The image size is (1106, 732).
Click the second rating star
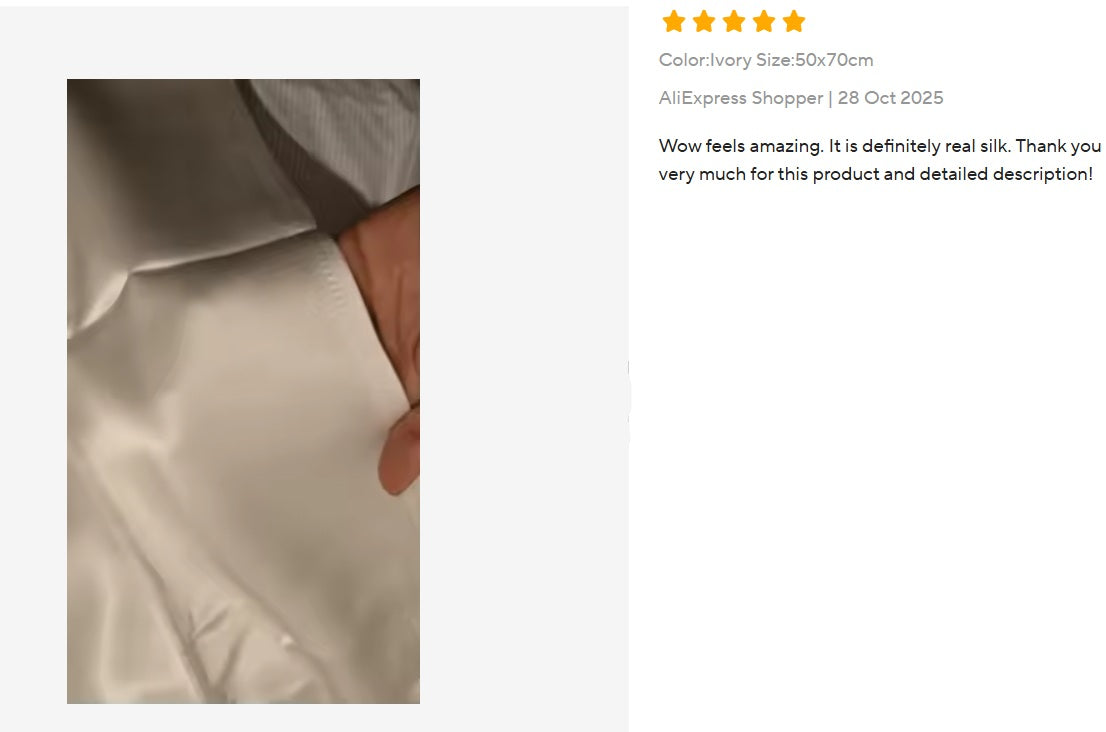click(704, 21)
